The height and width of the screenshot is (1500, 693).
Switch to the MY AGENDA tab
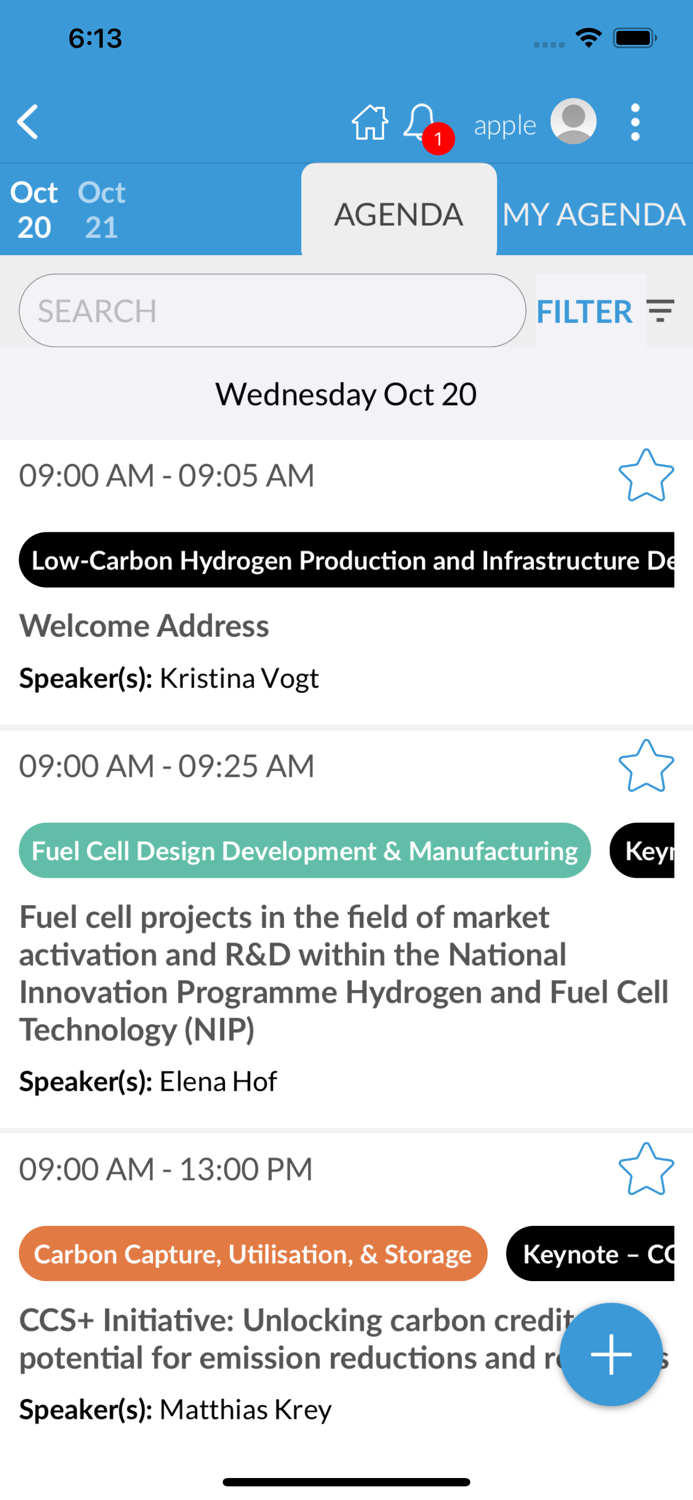594,213
